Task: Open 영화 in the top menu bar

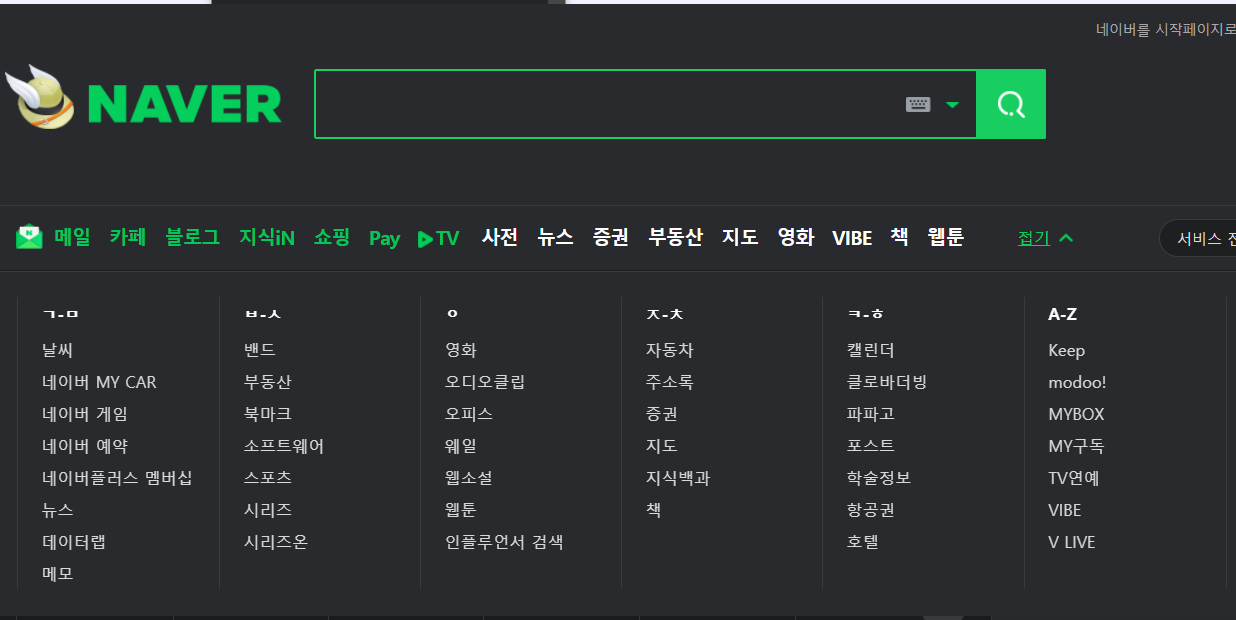Action: click(796, 237)
